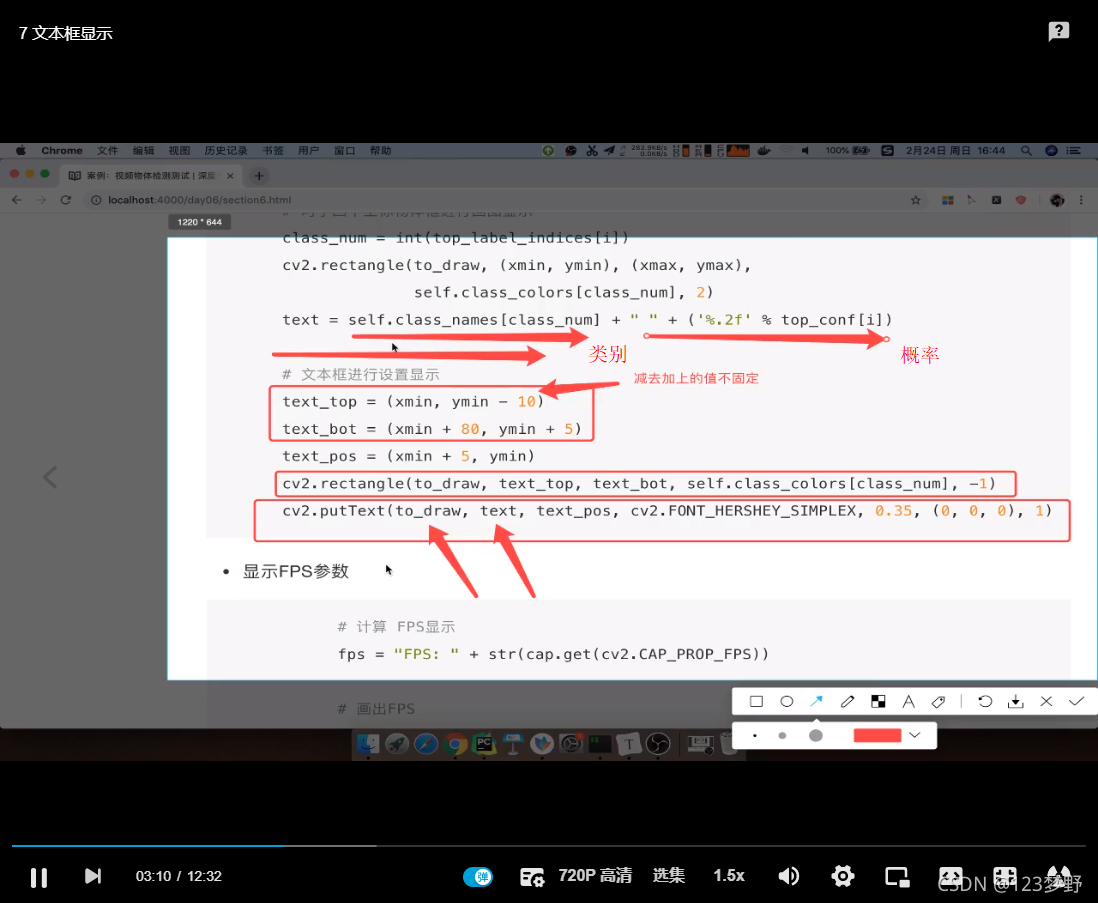Image resolution: width=1098 pixels, height=903 pixels.
Task: Choose the medium stroke size dot
Action: pyautogui.click(x=782, y=736)
